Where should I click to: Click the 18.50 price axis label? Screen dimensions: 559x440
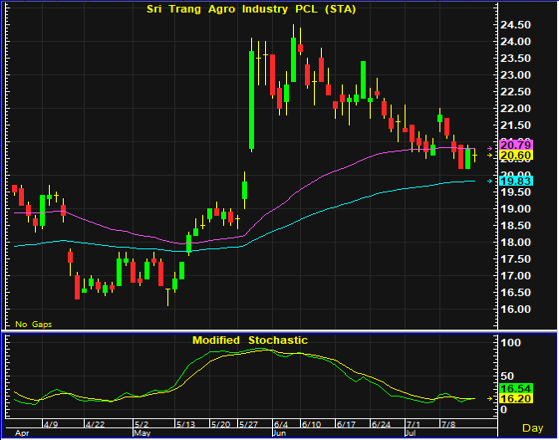coord(516,226)
